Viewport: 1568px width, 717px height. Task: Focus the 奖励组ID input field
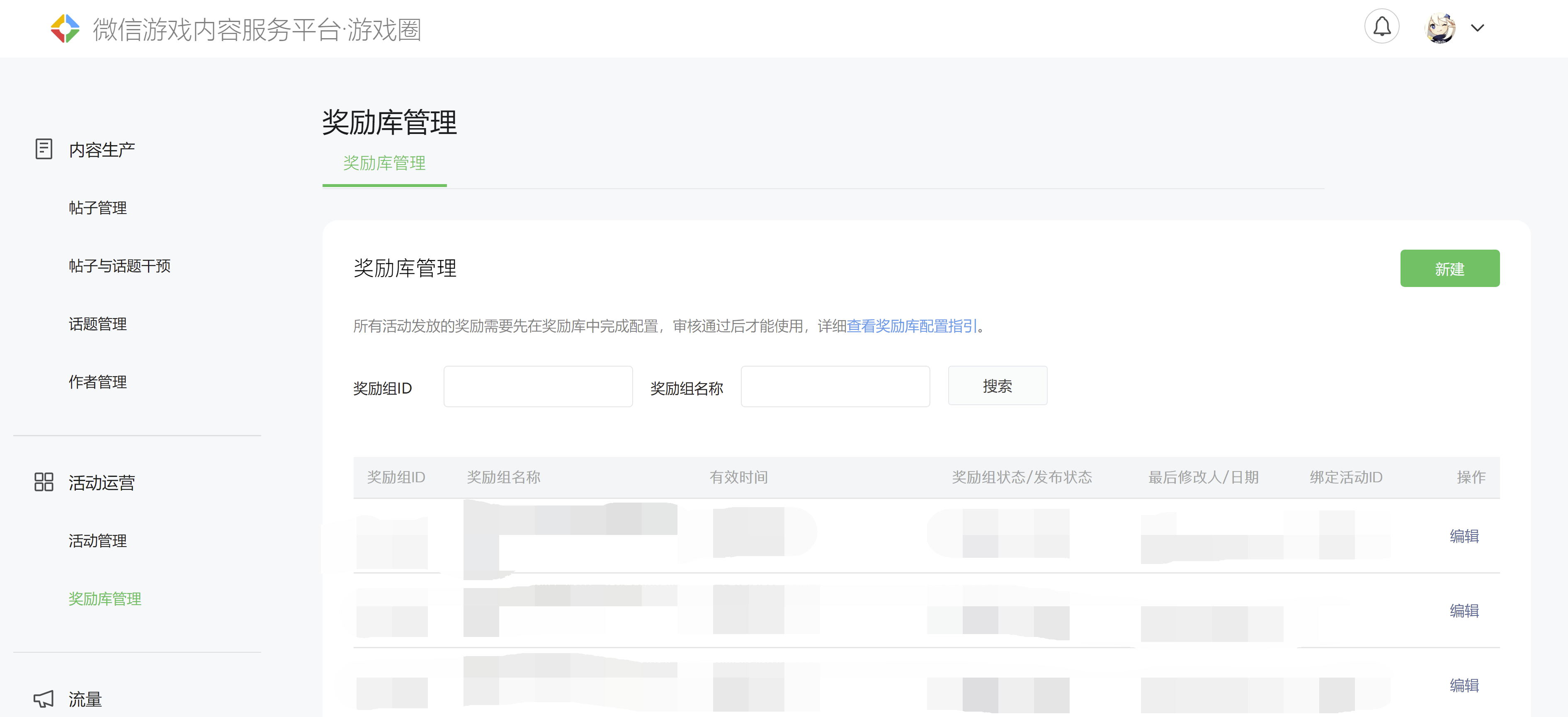[x=537, y=386]
